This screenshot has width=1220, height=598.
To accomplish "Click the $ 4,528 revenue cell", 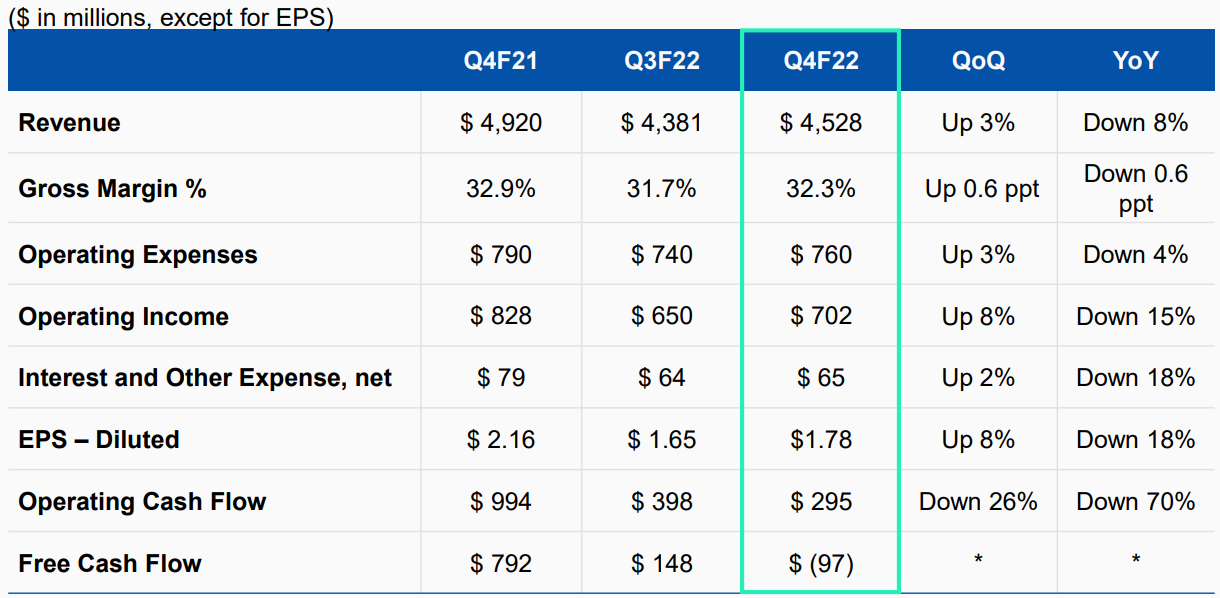I will coord(821,123).
